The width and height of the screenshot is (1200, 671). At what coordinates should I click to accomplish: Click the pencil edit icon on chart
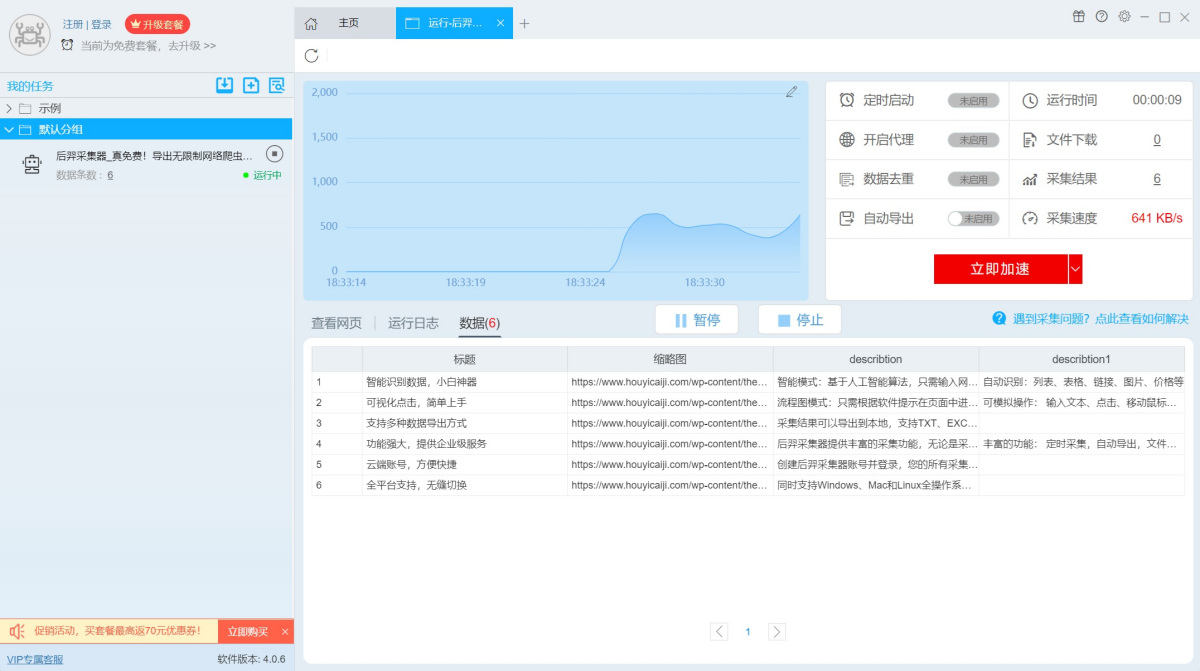[x=791, y=92]
